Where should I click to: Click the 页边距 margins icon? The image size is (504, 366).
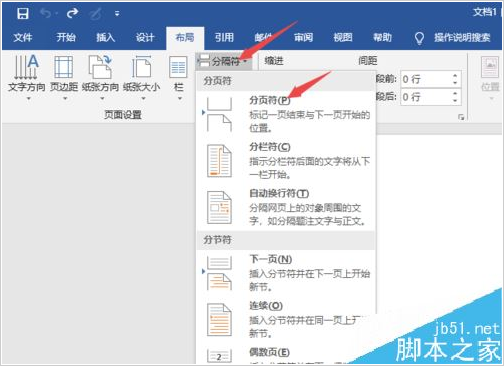coord(64,67)
